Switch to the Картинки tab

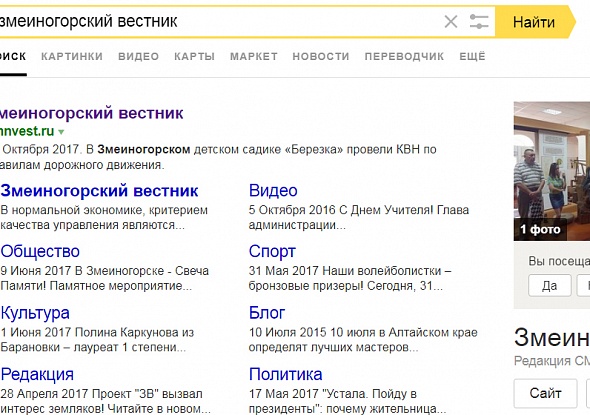pos(72,56)
